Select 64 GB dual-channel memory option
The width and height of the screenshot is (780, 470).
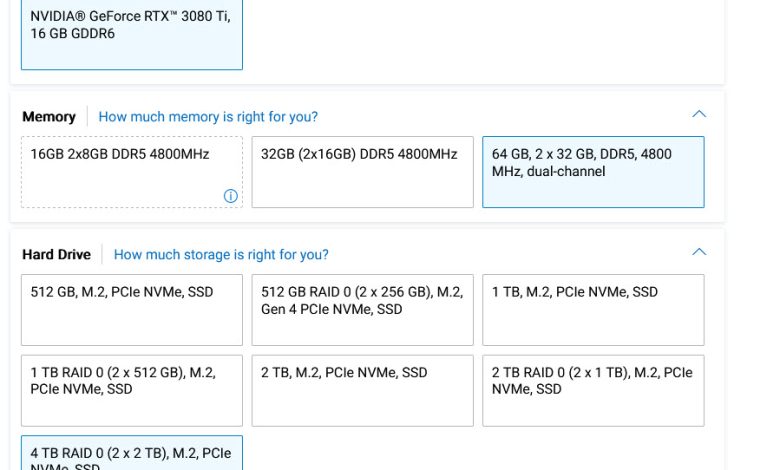click(x=593, y=172)
